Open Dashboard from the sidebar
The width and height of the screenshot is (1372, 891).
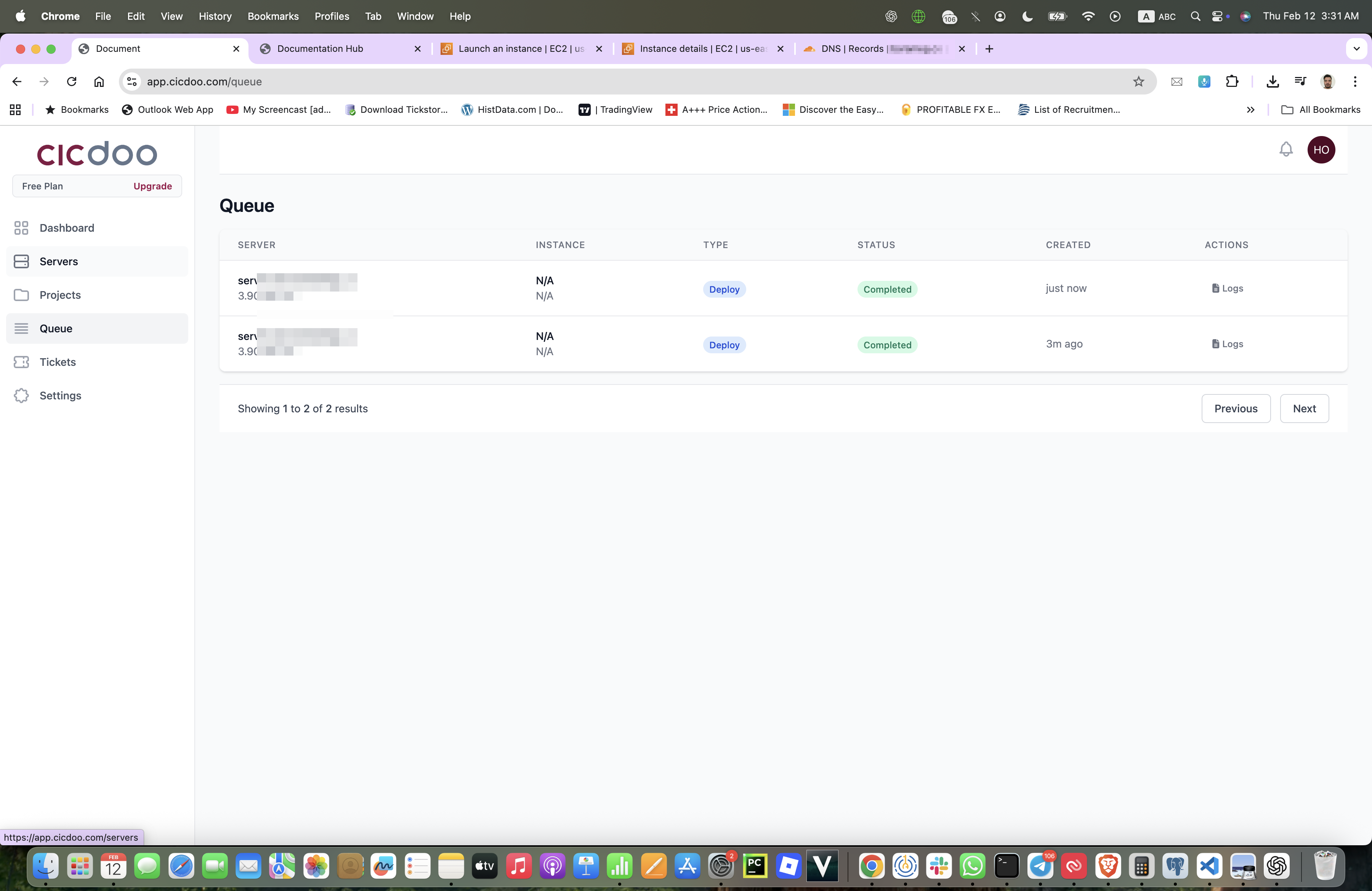click(66, 228)
